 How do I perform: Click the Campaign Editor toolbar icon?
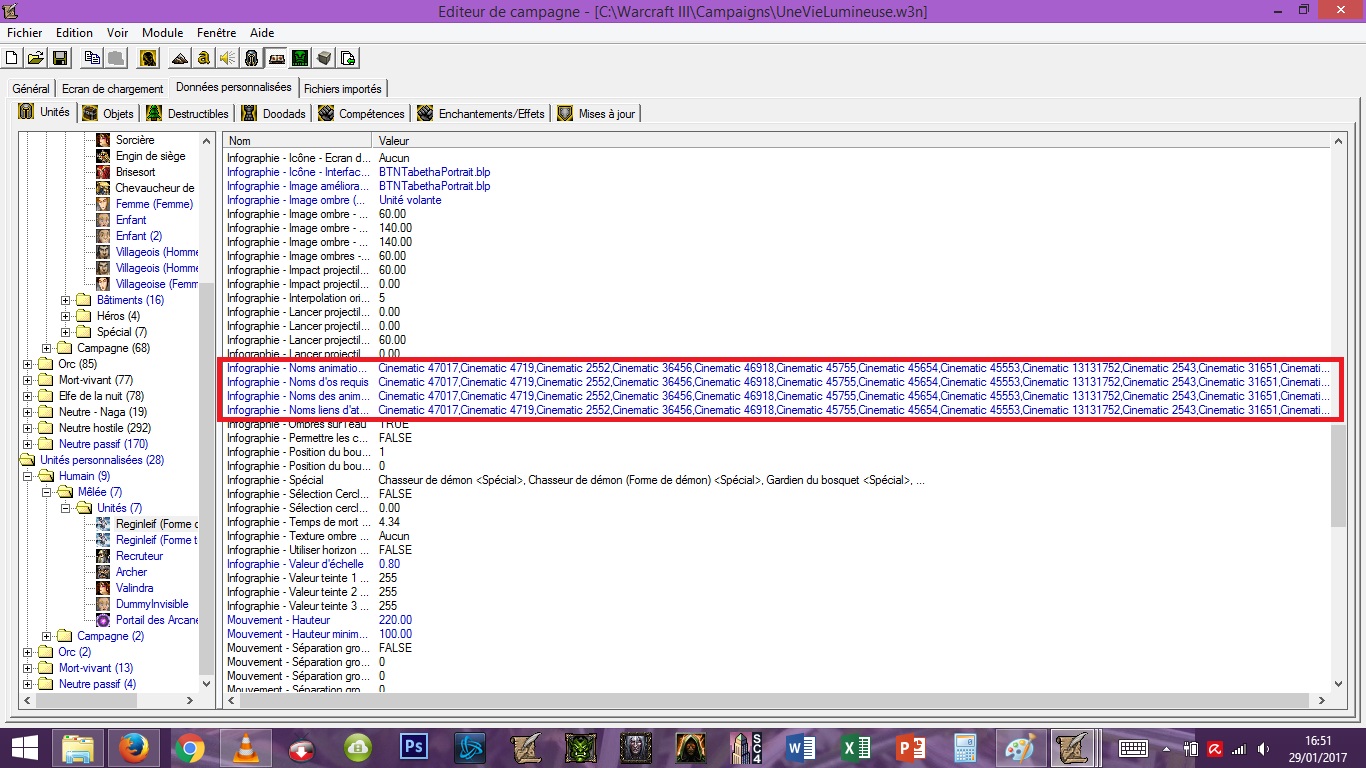click(276, 58)
